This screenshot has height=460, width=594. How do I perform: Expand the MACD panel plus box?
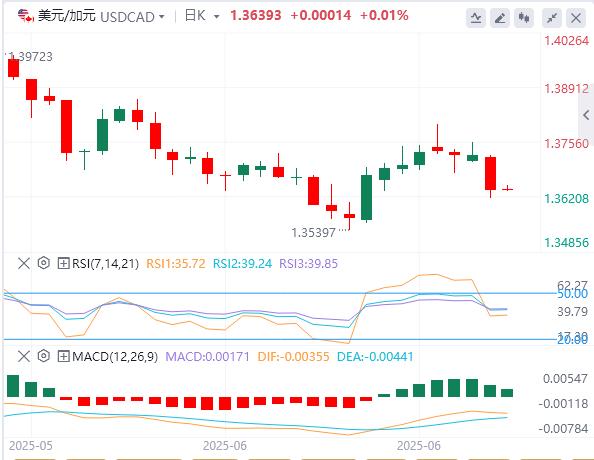pyautogui.click(x=63, y=357)
